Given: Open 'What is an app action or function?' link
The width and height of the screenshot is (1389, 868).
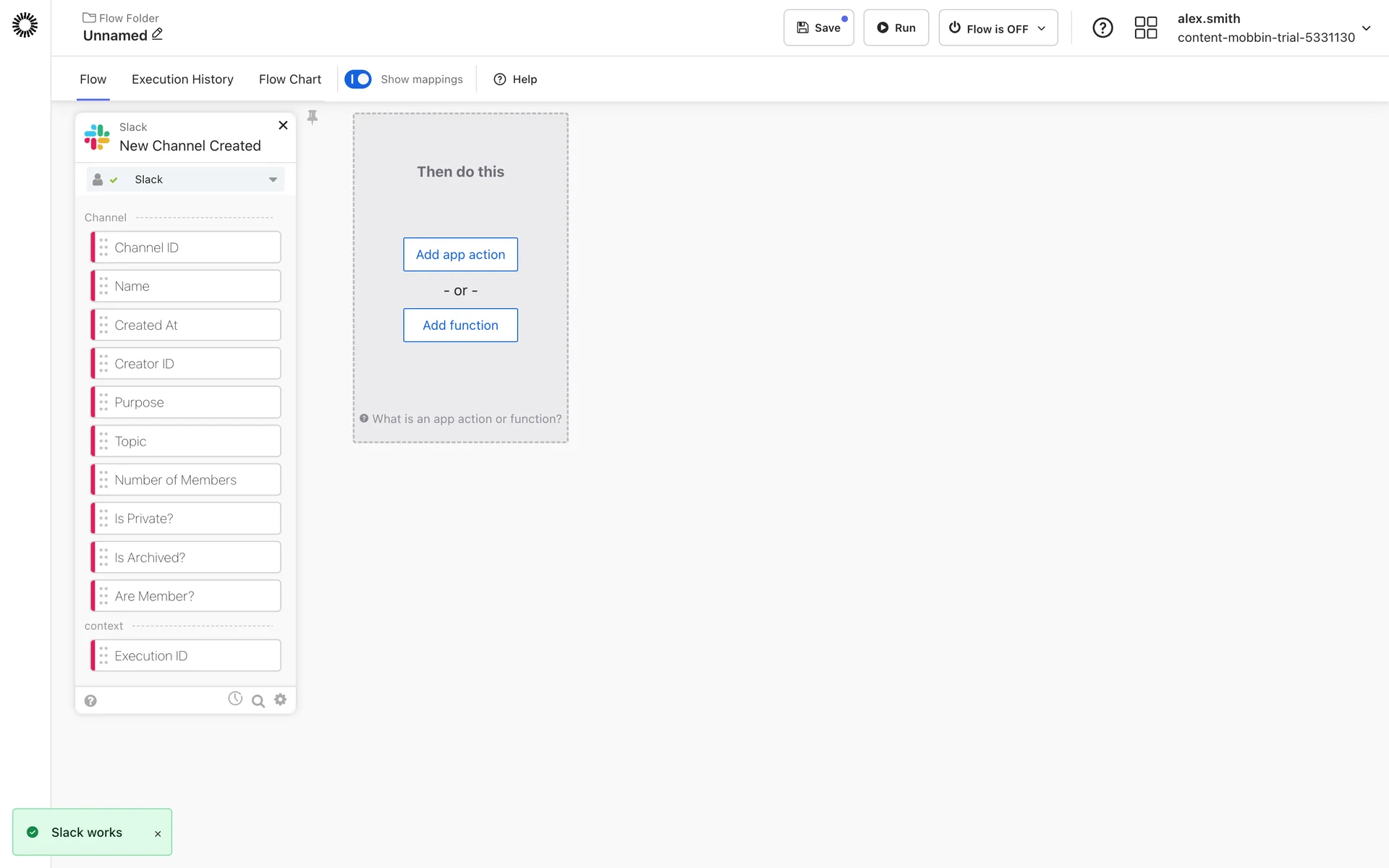Looking at the screenshot, I should click(466, 419).
